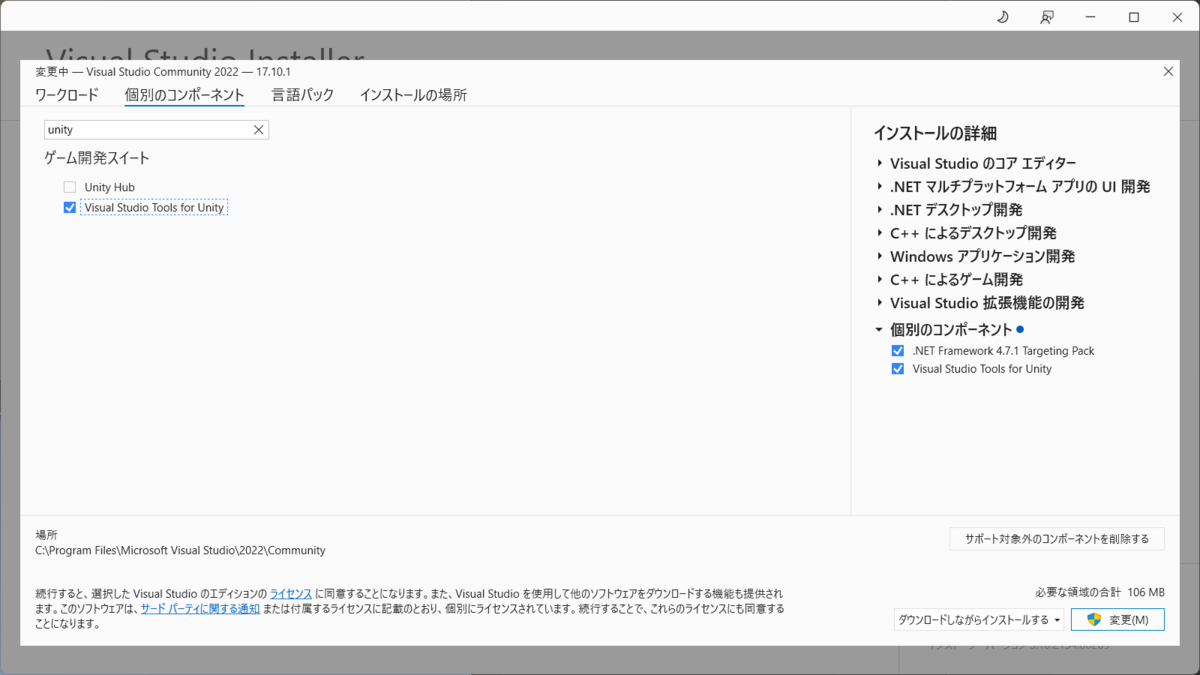Toggle the dark mode moon icon
This screenshot has height=675, width=1200.
(x=1004, y=17)
